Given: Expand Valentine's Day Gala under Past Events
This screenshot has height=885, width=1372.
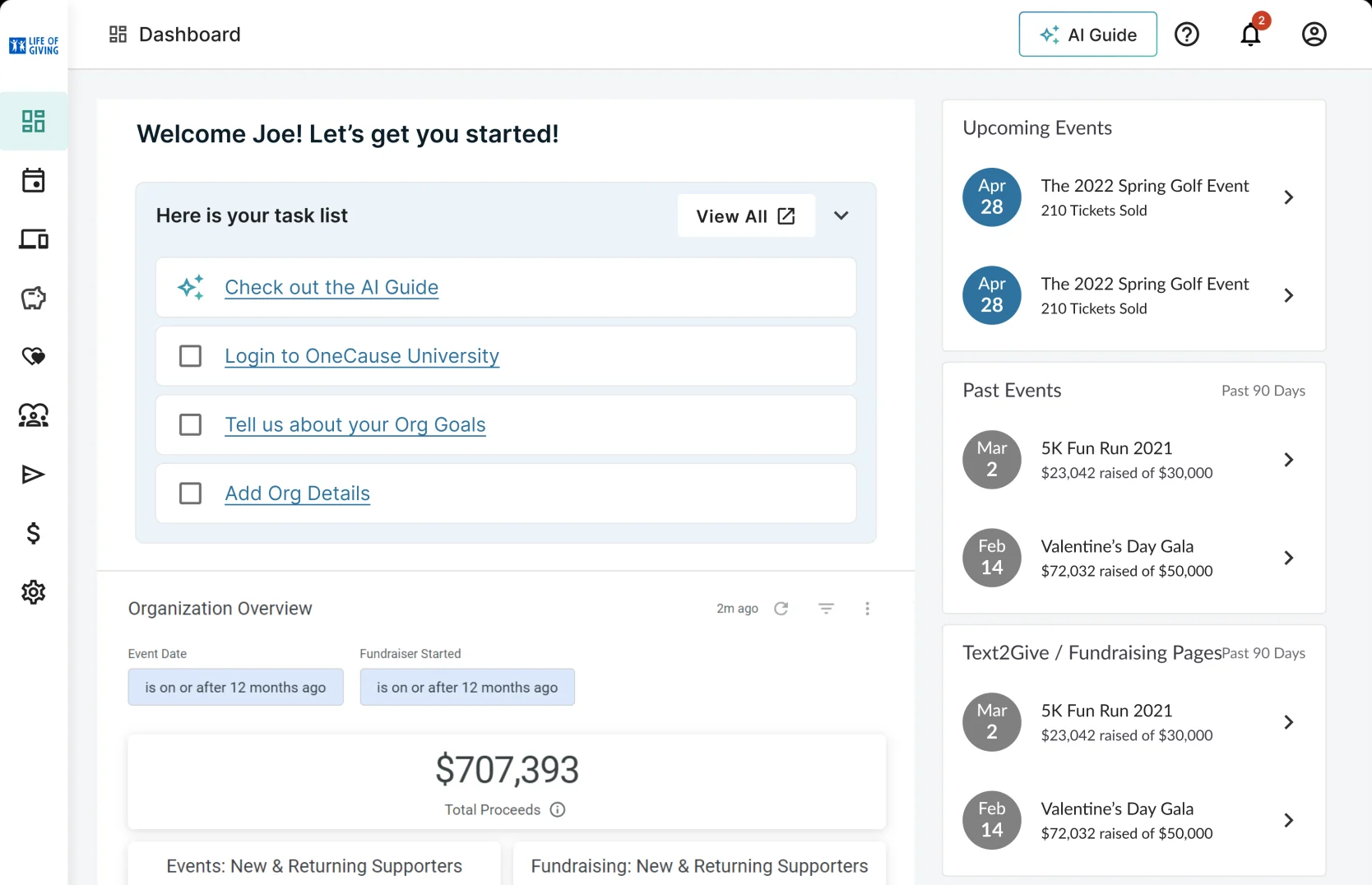Looking at the screenshot, I should [1289, 558].
